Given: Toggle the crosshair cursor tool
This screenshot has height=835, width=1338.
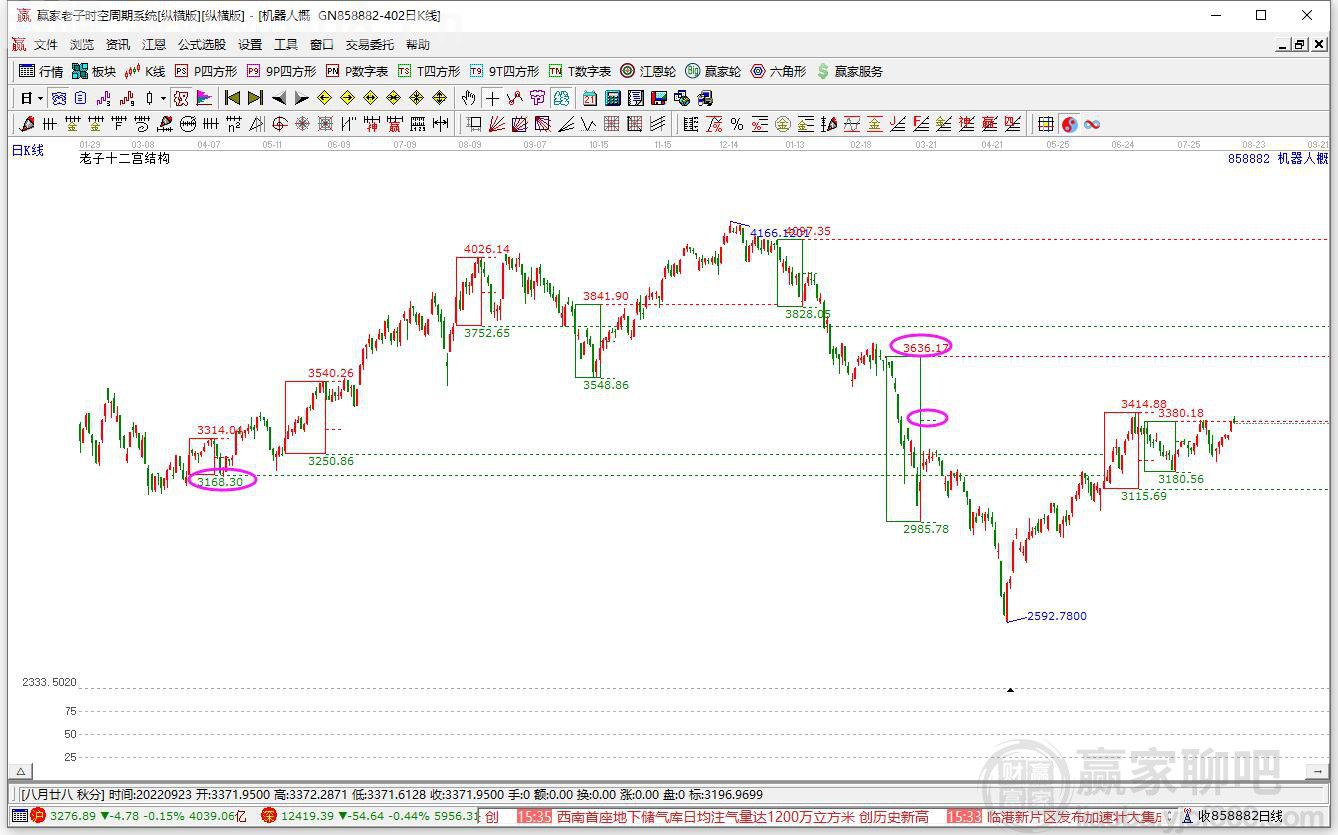Looking at the screenshot, I should [492, 98].
